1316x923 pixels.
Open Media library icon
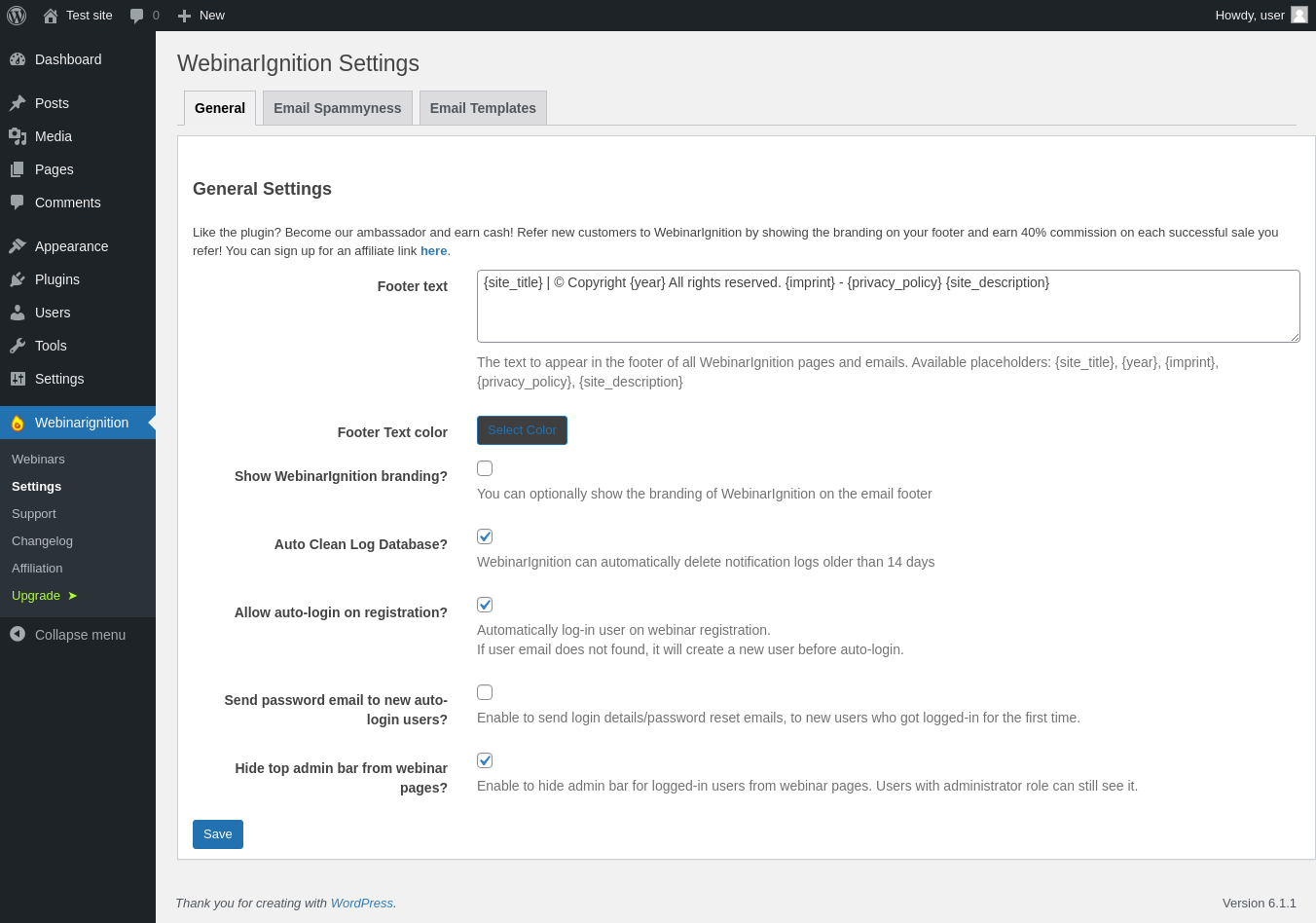[x=18, y=136]
